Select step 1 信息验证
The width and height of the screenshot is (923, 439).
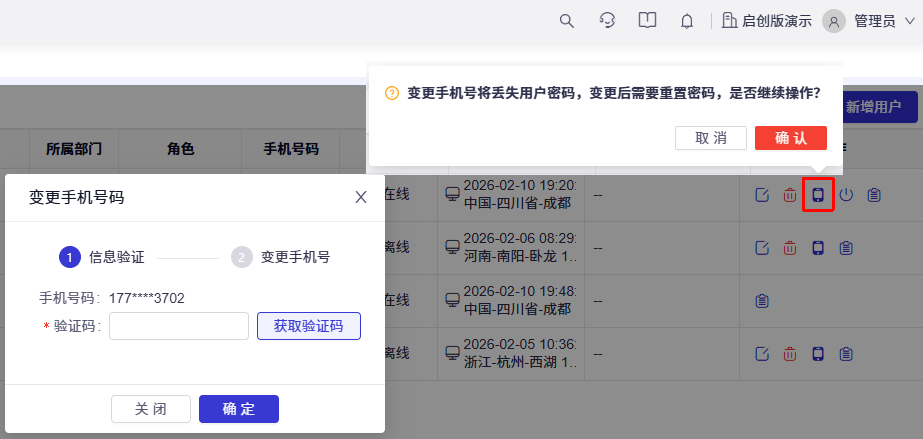(x=101, y=257)
